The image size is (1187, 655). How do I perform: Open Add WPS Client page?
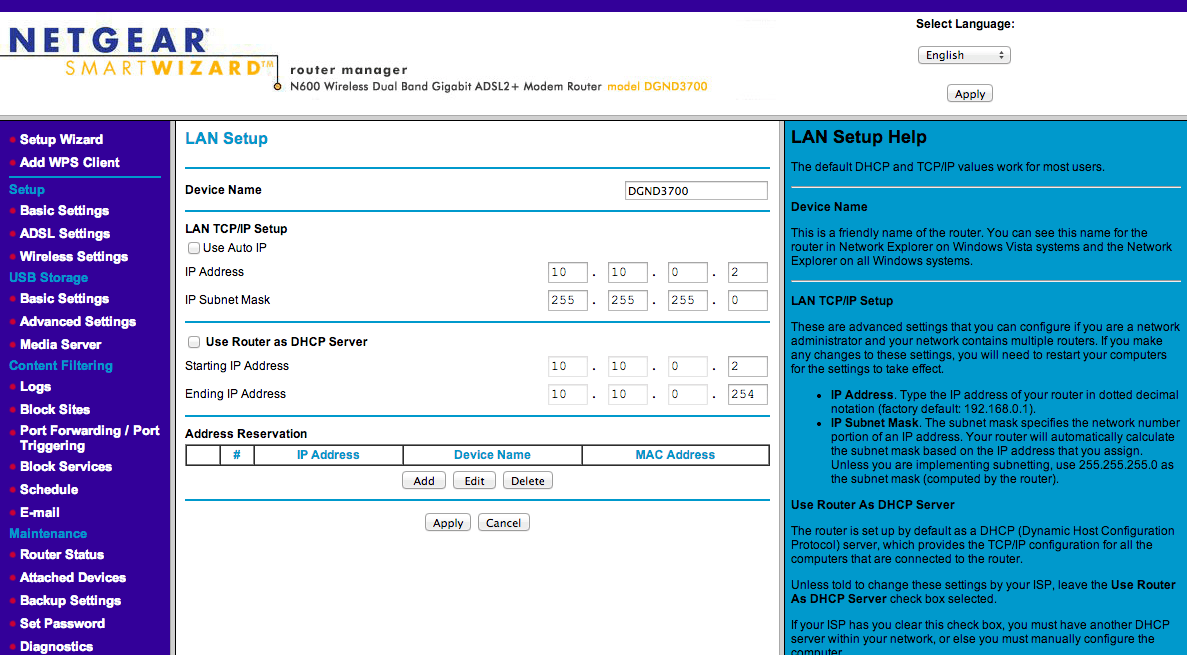pos(70,162)
